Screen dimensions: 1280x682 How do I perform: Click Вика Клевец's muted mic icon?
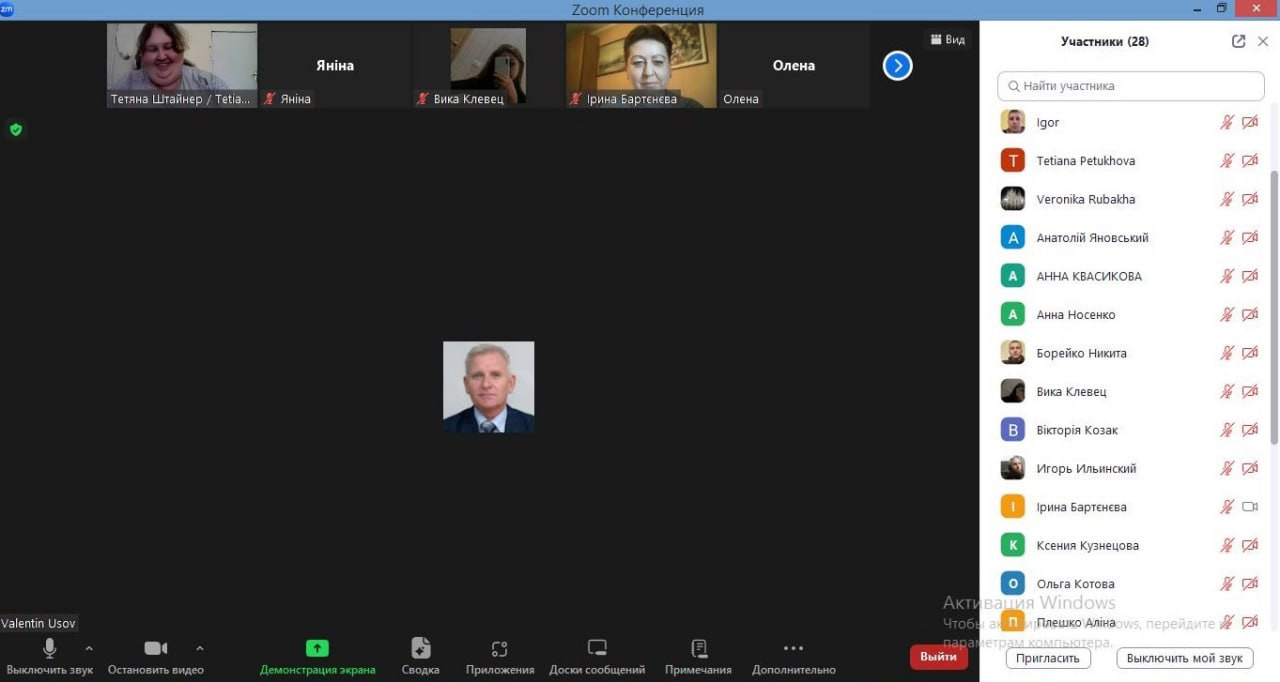[1227, 391]
